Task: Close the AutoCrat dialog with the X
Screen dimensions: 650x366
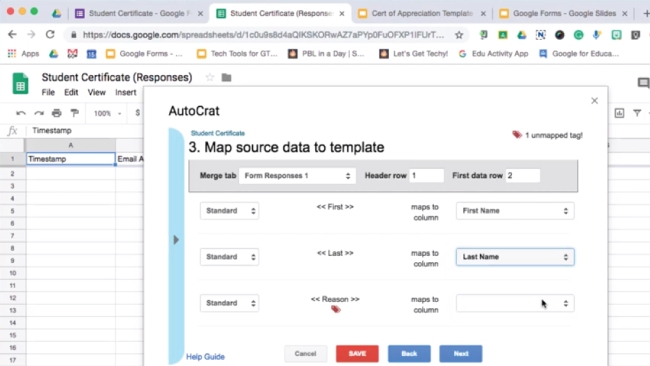Action: click(x=594, y=101)
